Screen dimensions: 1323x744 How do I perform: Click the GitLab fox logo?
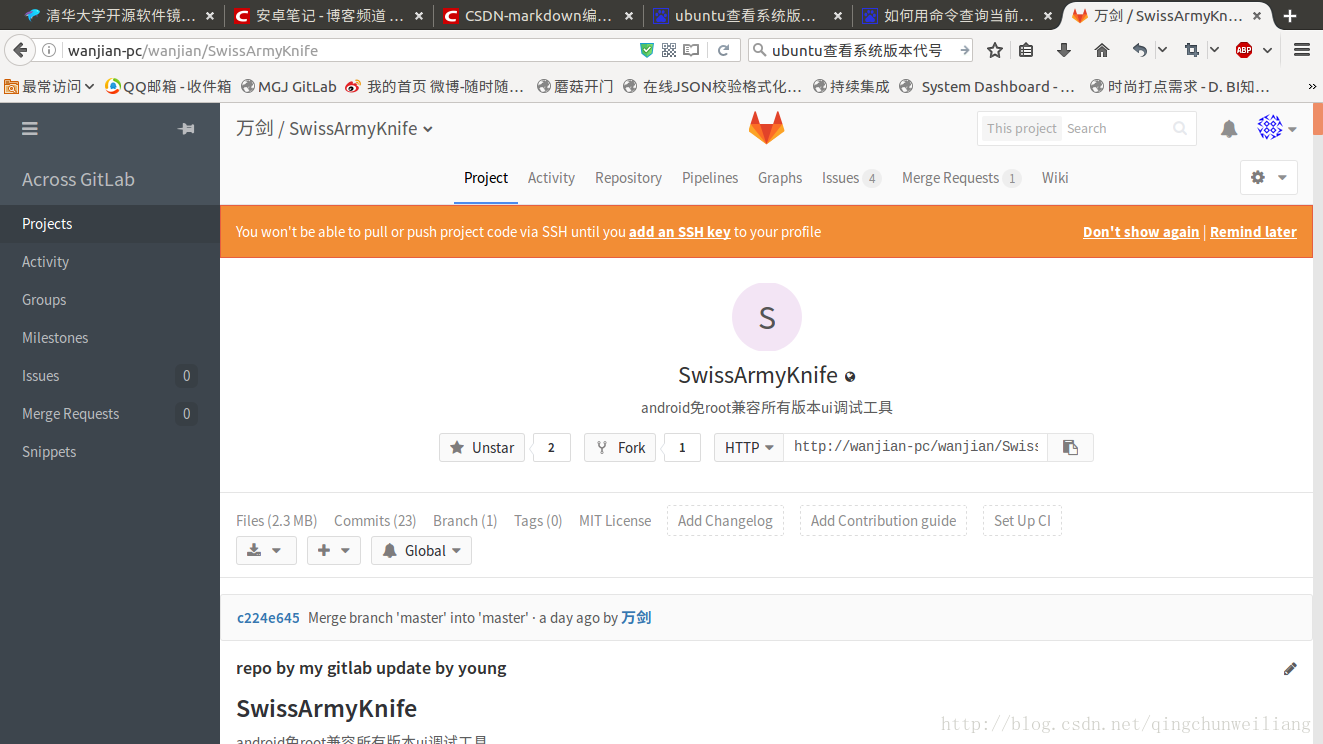coord(766,127)
